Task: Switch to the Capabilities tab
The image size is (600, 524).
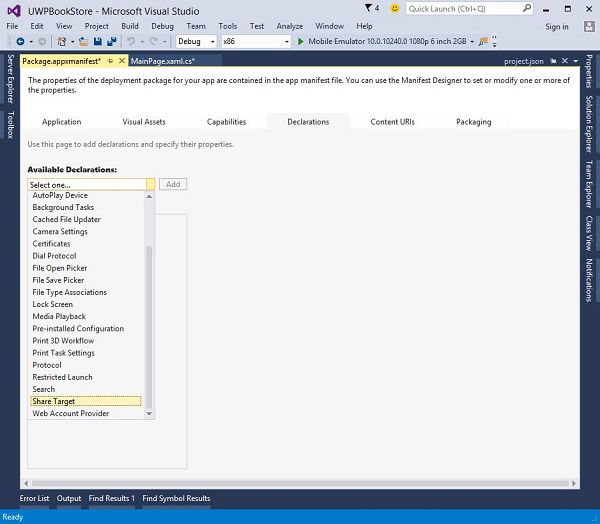Action: [x=226, y=122]
